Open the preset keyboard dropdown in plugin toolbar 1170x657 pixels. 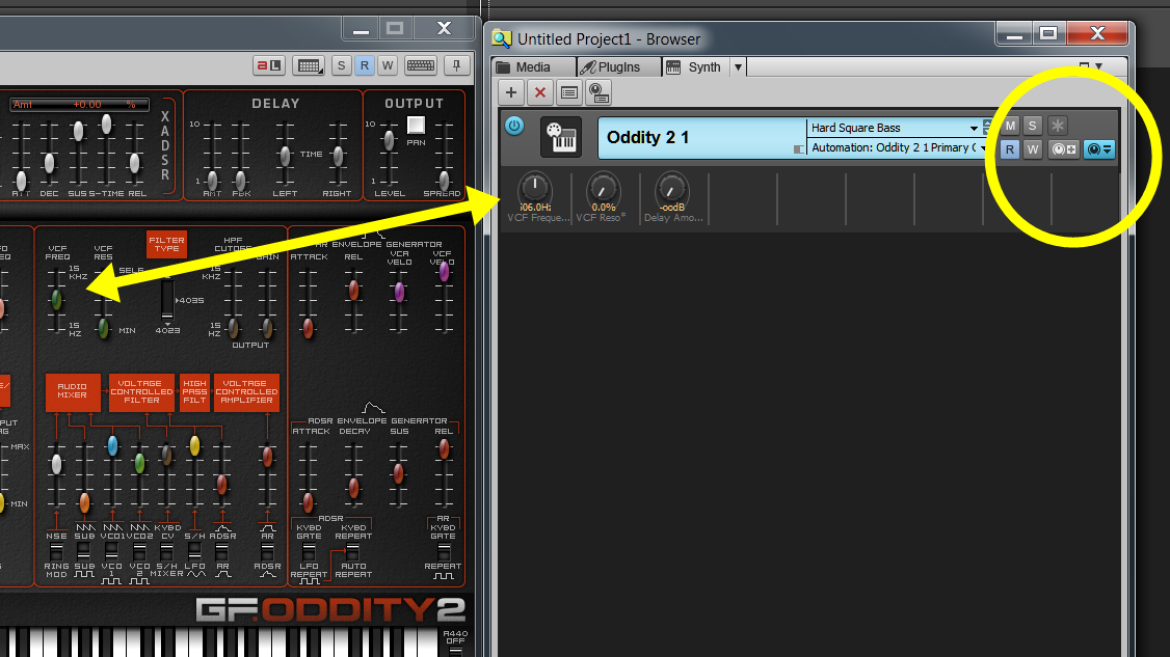click(x=309, y=66)
